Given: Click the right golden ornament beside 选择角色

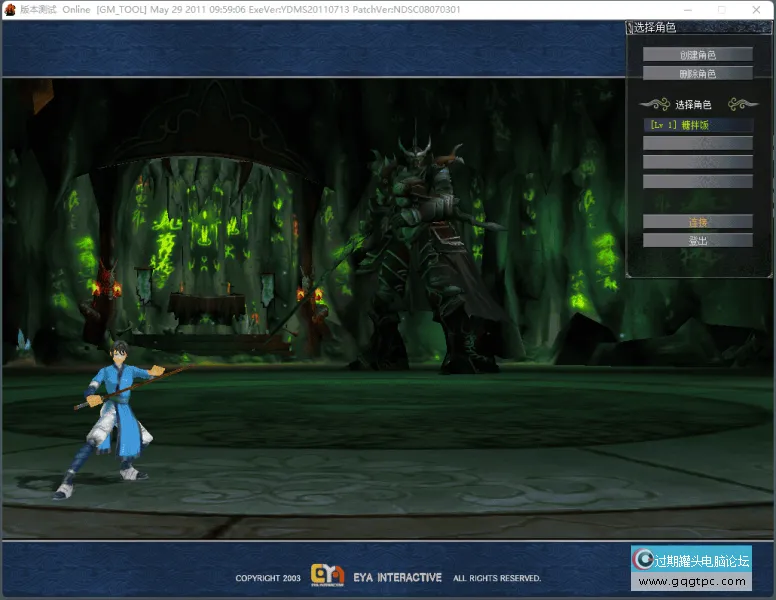Looking at the screenshot, I should pos(742,104).
